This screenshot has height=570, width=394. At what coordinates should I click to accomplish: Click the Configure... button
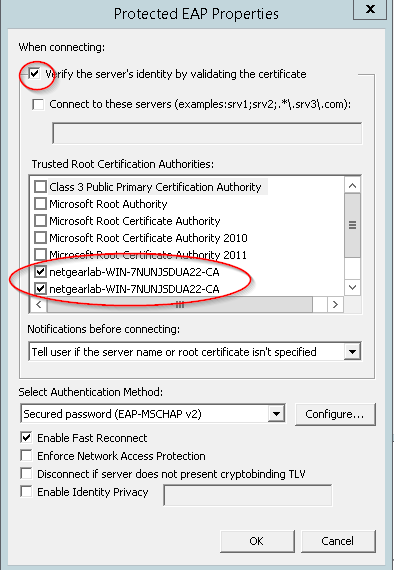[x=335, y=414]
